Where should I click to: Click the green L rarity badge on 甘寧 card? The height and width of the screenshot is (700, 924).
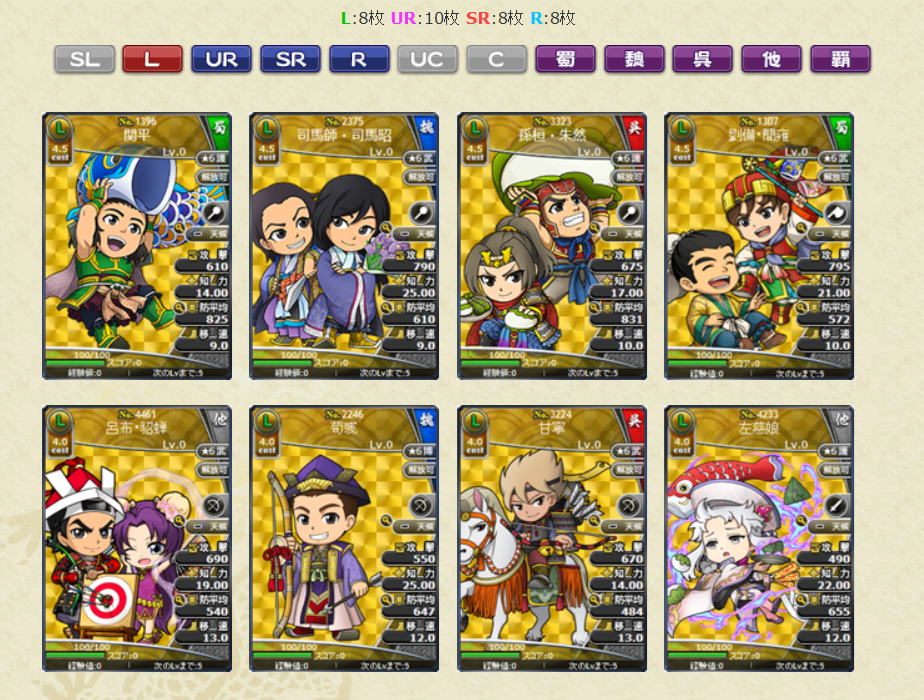[x=474, y=421]
